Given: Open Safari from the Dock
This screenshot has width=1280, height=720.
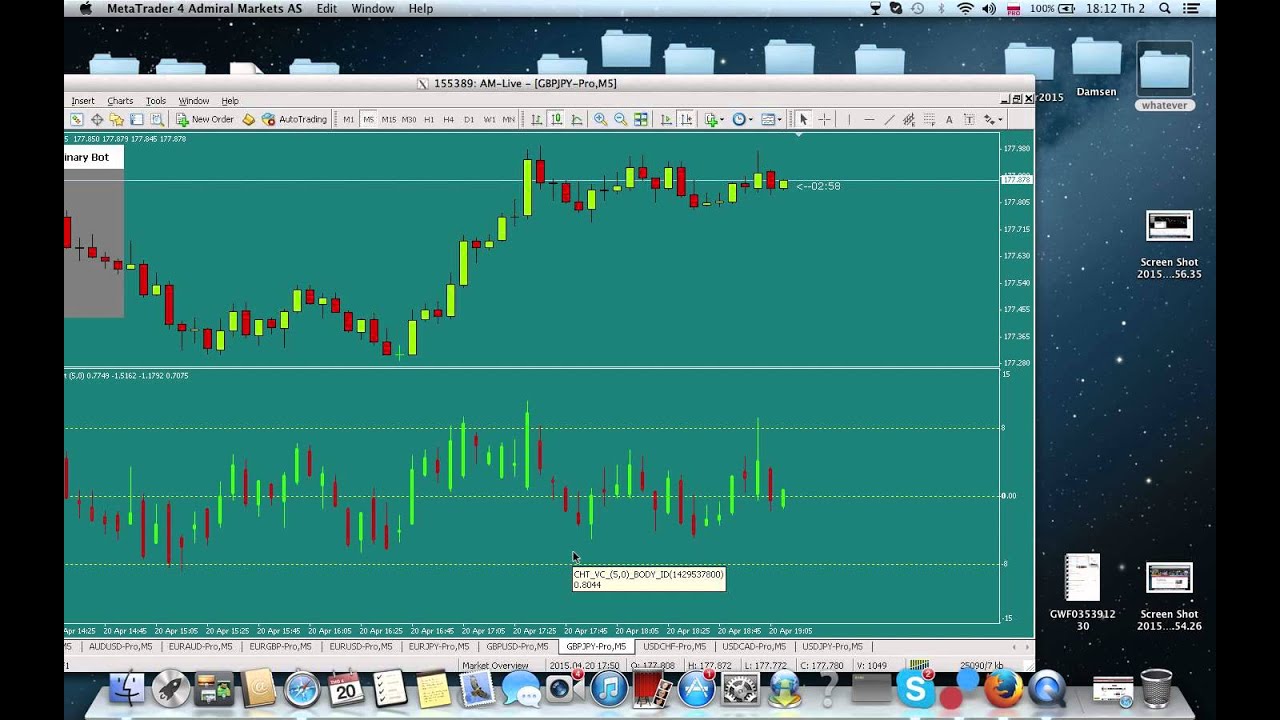Looking at the screenshot, I should coord(302,689).
